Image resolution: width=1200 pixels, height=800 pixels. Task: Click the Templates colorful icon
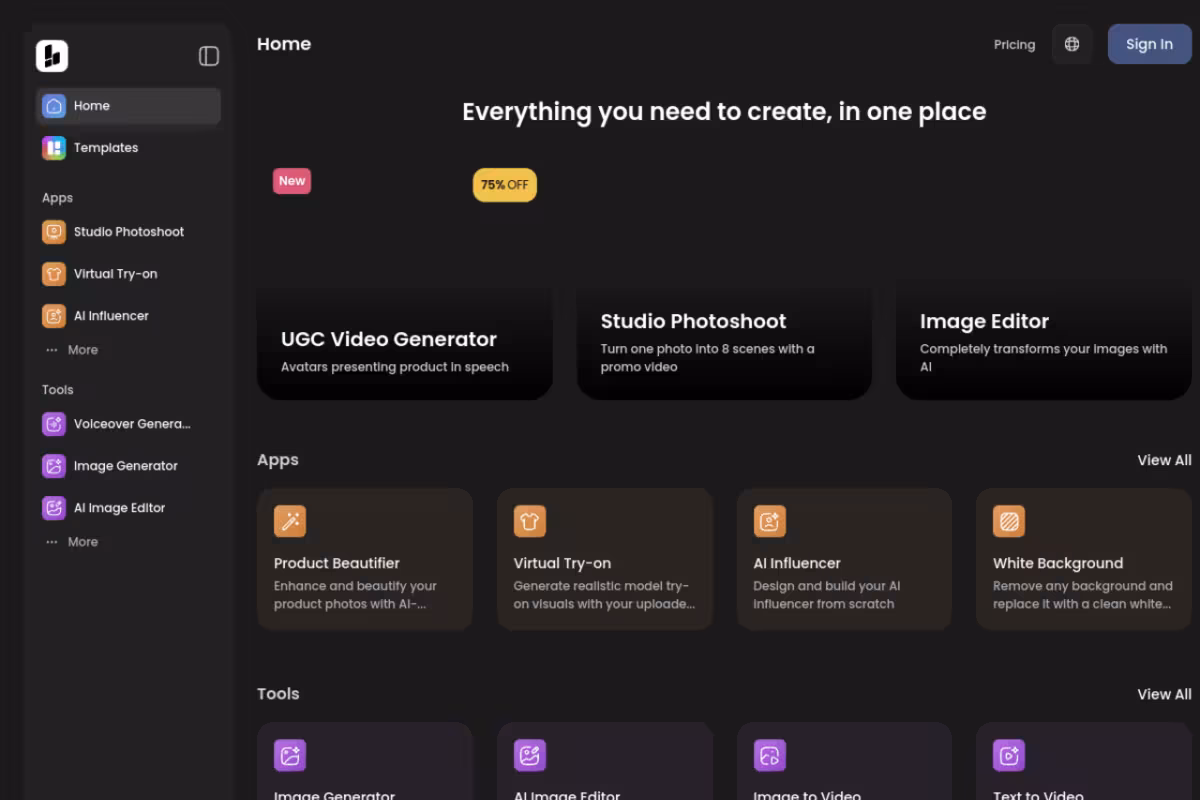pos(54,148)
